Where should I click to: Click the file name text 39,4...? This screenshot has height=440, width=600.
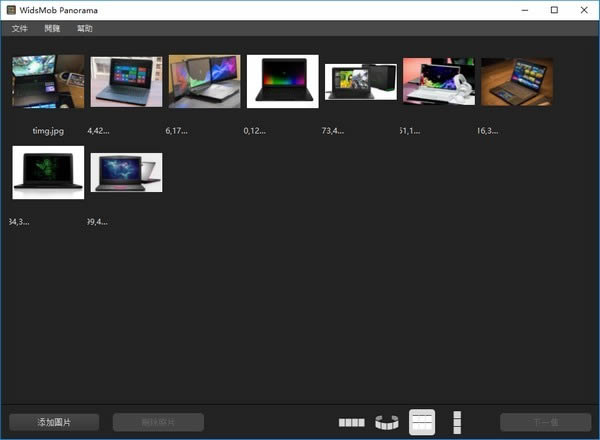(x=98, y=222)
